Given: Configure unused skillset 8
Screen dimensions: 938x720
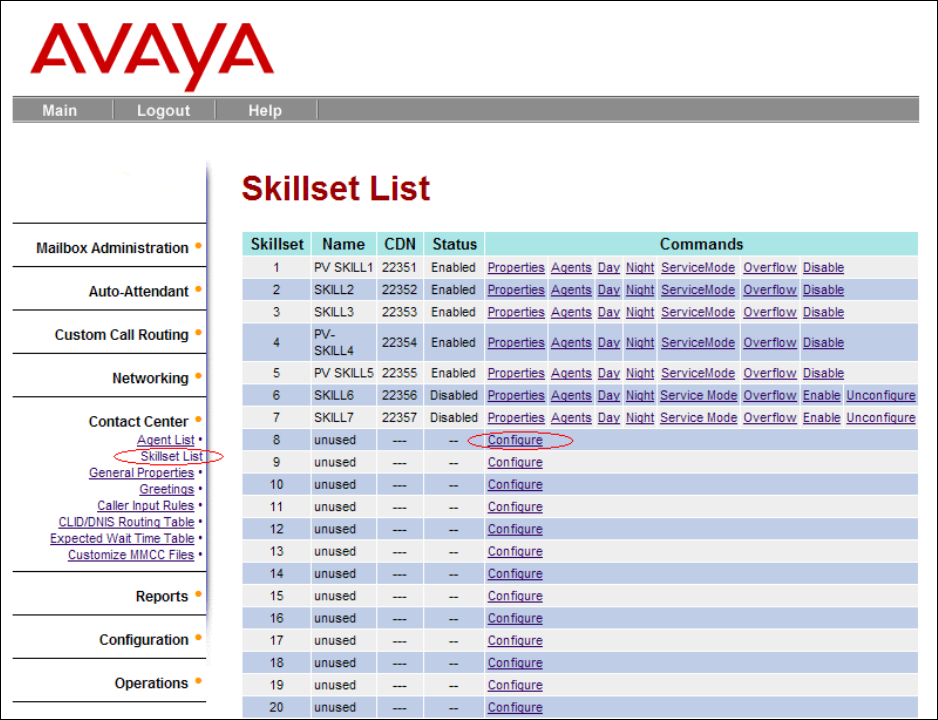Looking at the screenshot, I should (x=515, y=440).
